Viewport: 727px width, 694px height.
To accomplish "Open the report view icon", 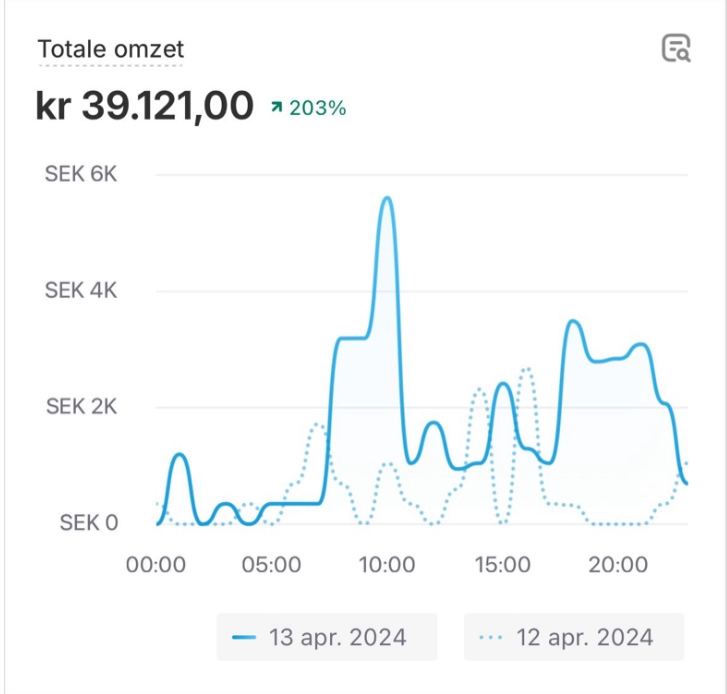I will [x=676, y=48].
